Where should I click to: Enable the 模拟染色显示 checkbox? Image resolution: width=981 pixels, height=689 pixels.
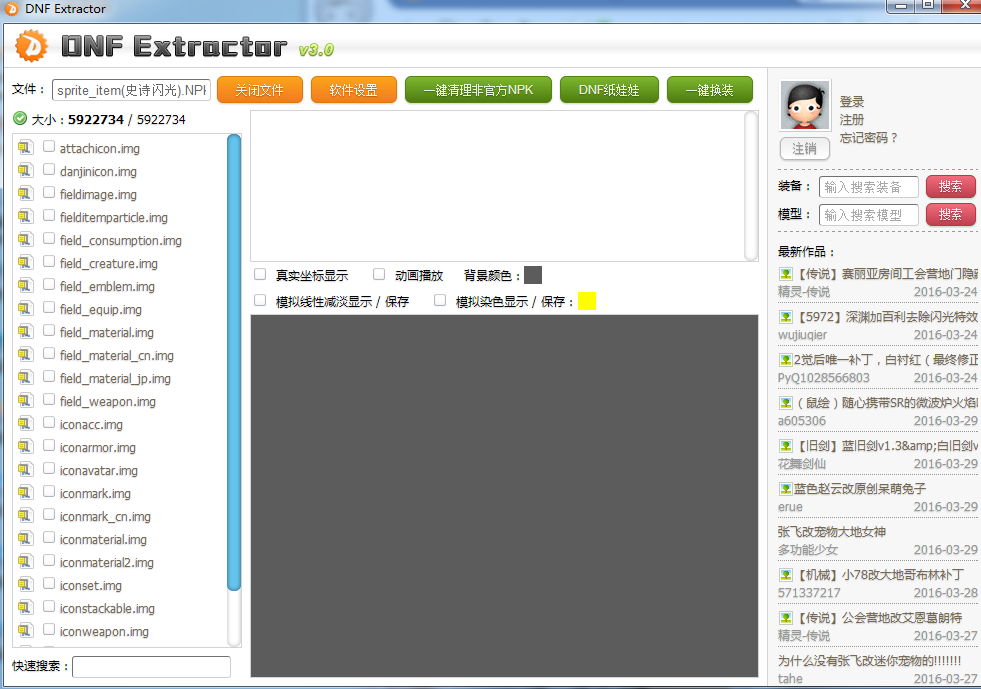[440, 301]
